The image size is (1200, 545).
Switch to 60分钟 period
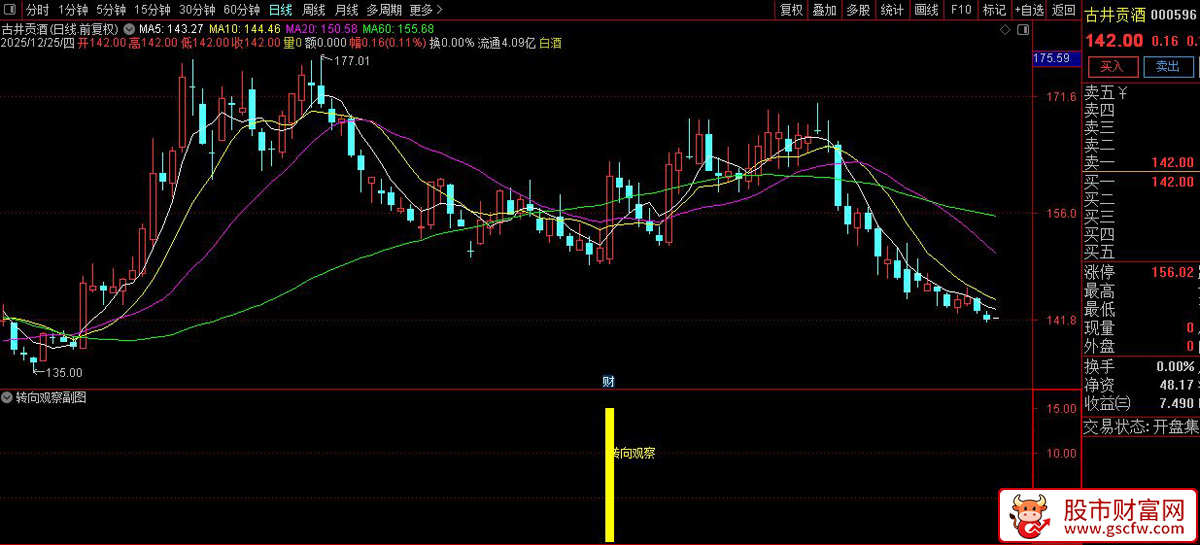coord(241,9)
